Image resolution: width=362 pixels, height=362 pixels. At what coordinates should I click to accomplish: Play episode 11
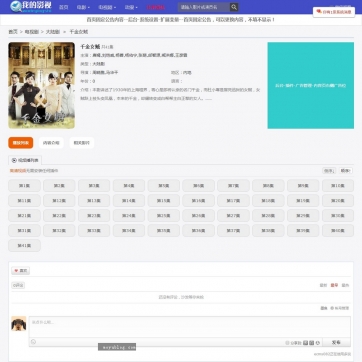click(x=24, y=201)
